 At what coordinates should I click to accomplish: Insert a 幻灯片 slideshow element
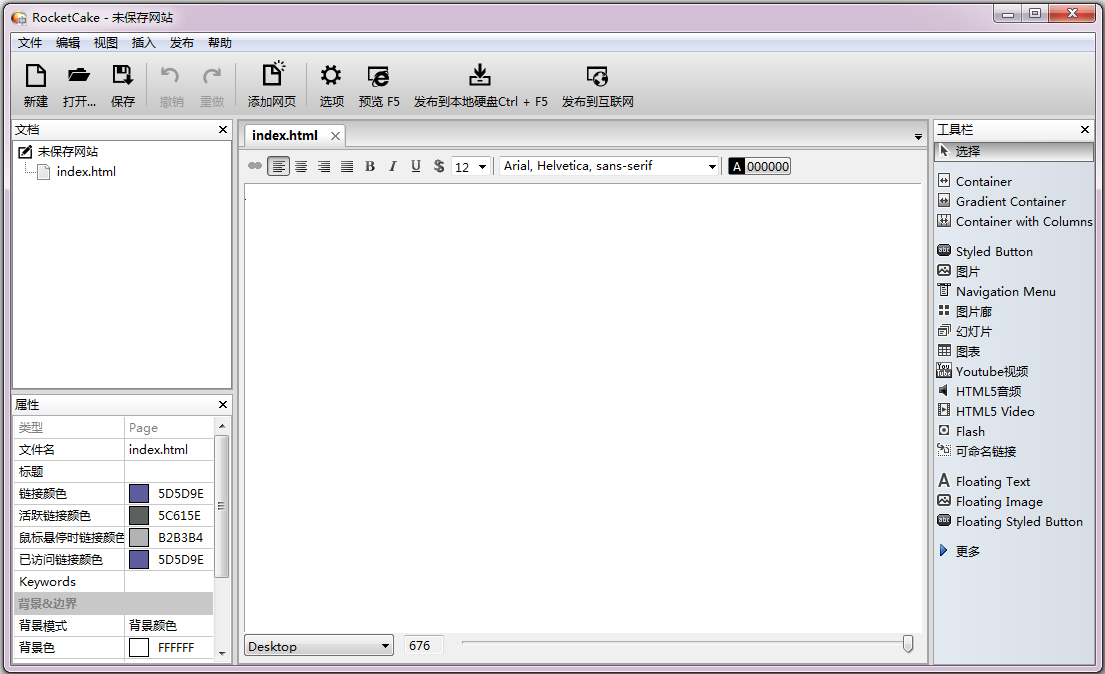coord(971,331)
